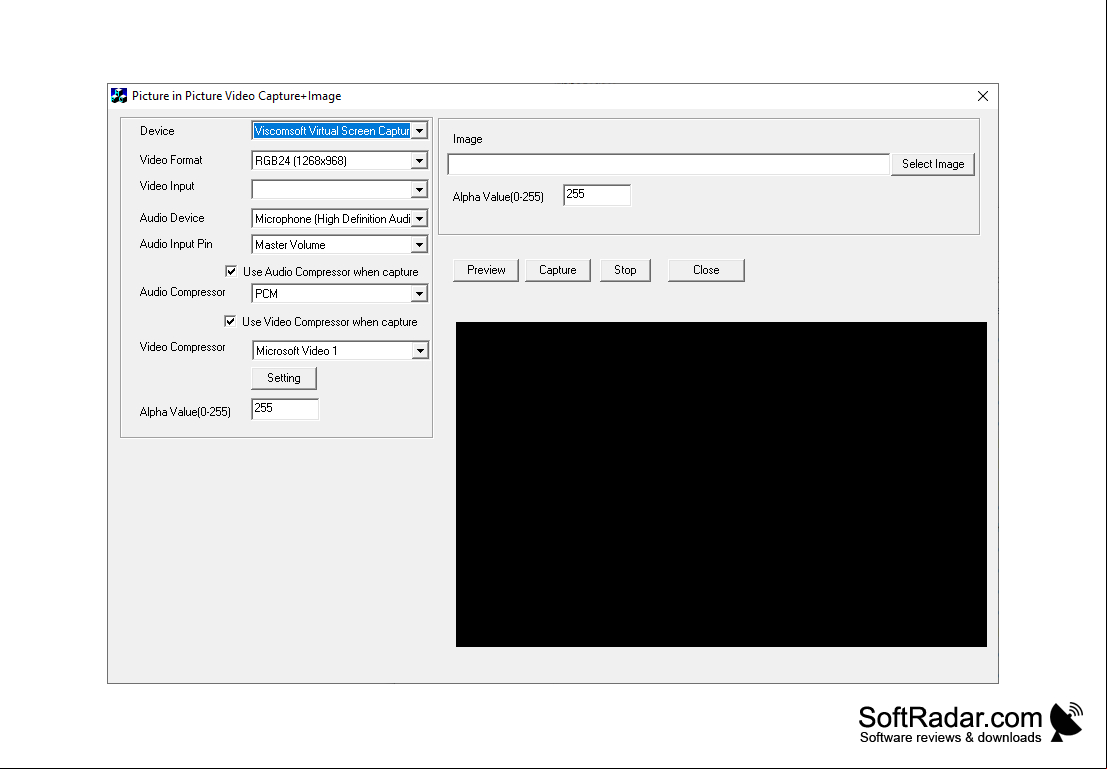This screenshot has width=1107, height=769.
Task: Click the 'Audio Input Pin' label
Action: pos(176,244)
